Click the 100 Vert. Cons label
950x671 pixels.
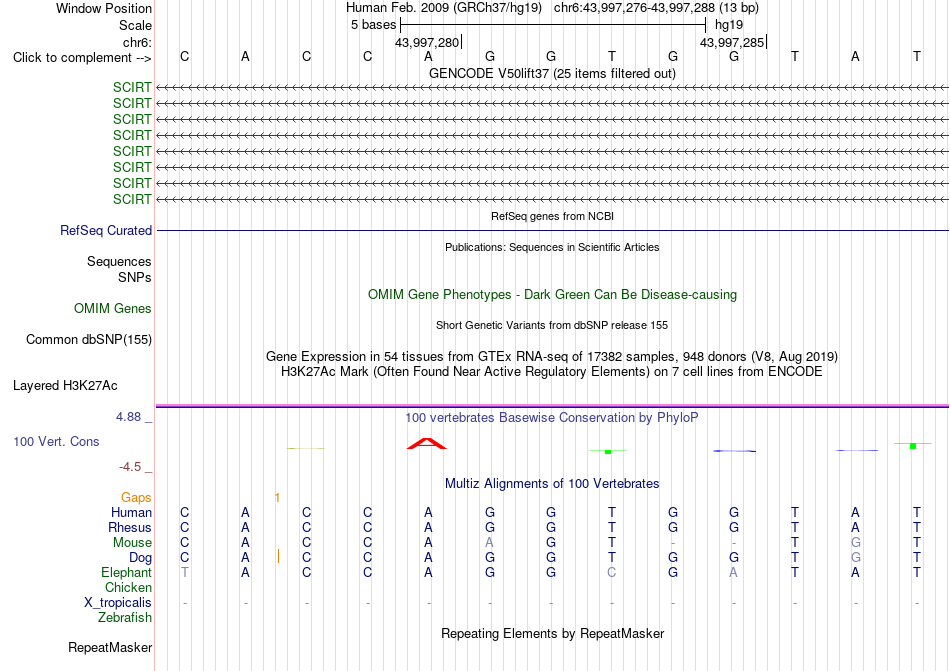tap(56, 441)
